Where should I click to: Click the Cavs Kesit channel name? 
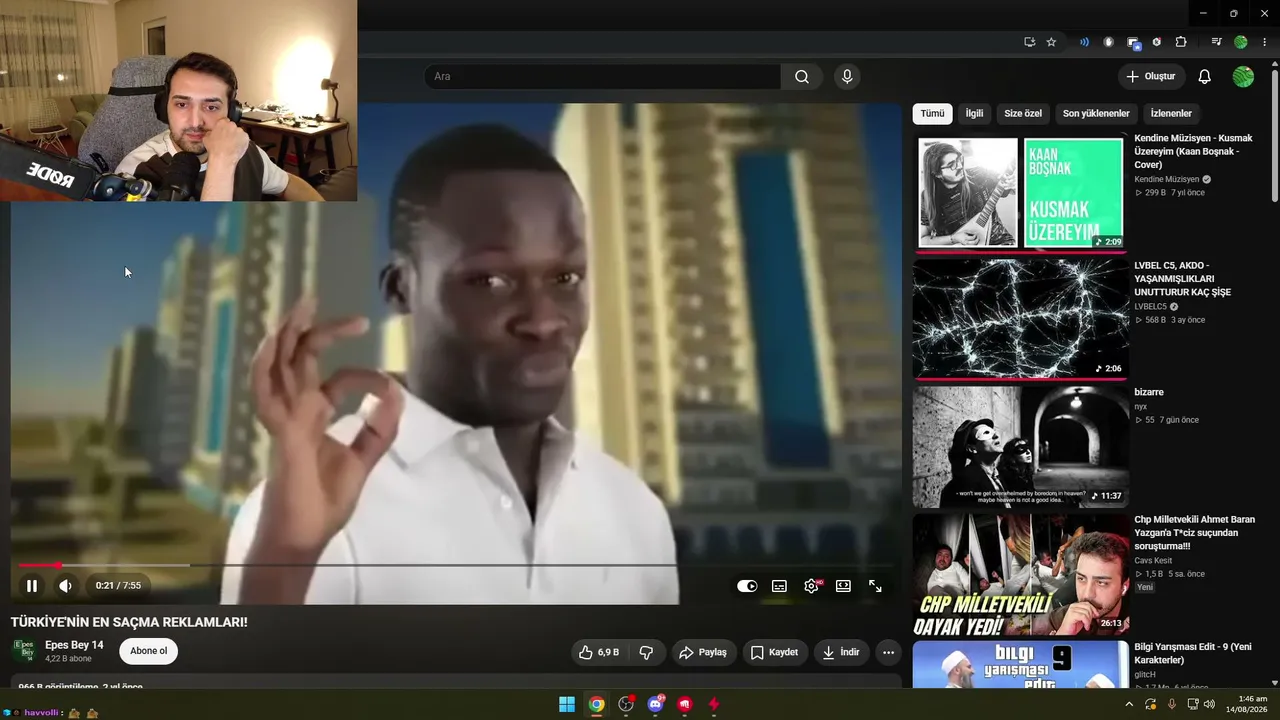point(1154,561)
